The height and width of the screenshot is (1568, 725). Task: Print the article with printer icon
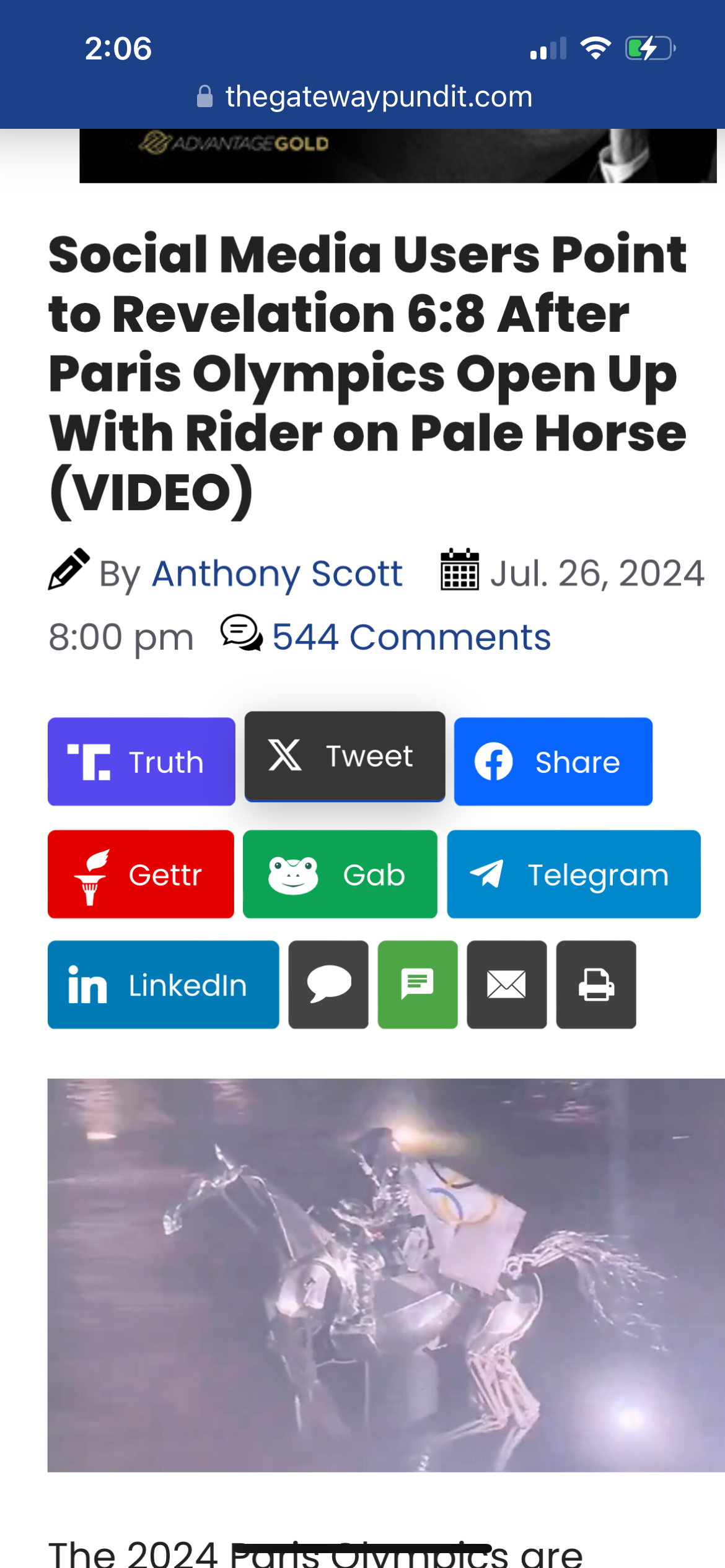click(x=596, y=985)
